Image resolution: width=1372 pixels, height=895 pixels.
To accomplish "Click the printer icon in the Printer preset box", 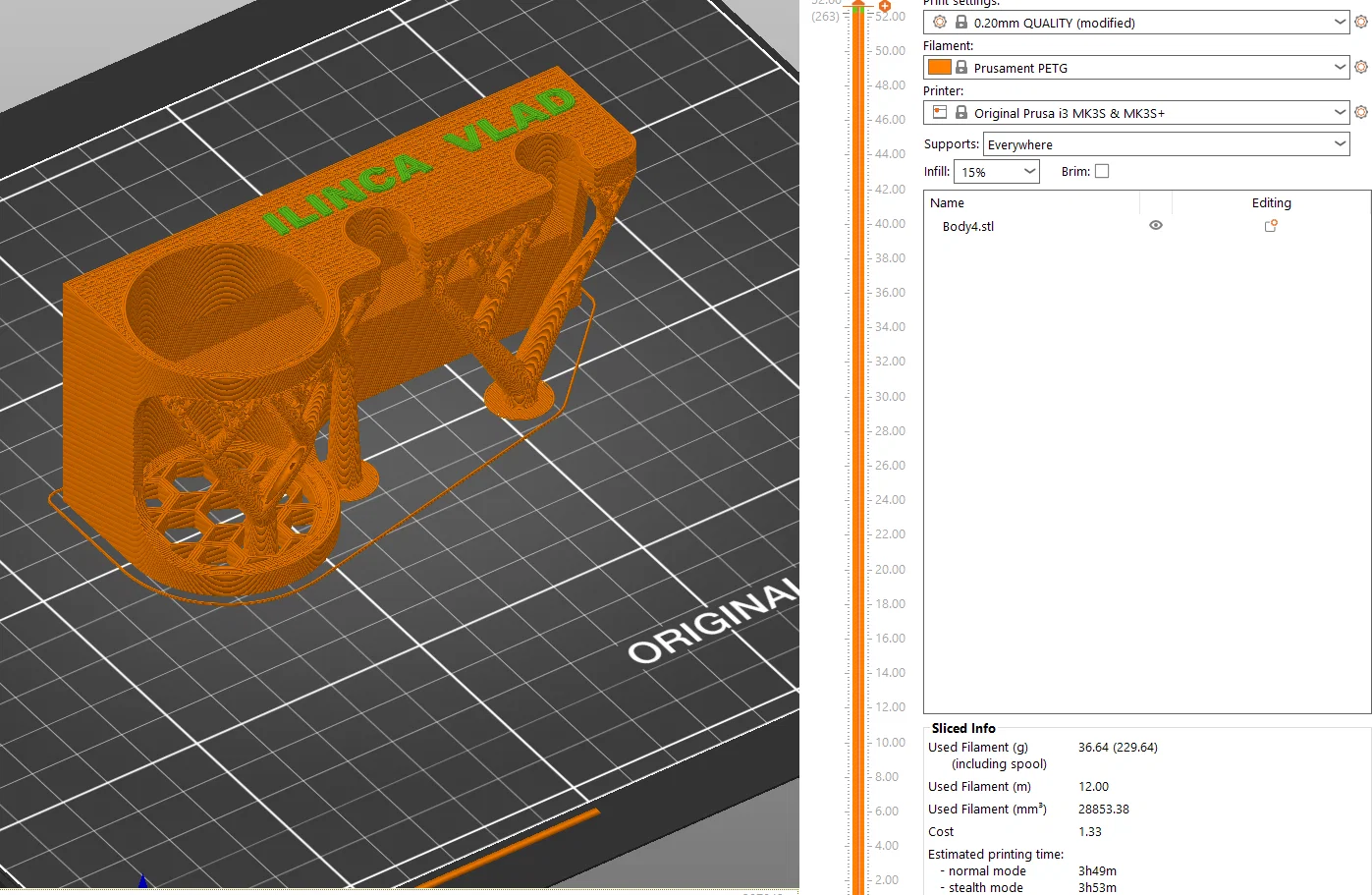I will coord(940,112).
